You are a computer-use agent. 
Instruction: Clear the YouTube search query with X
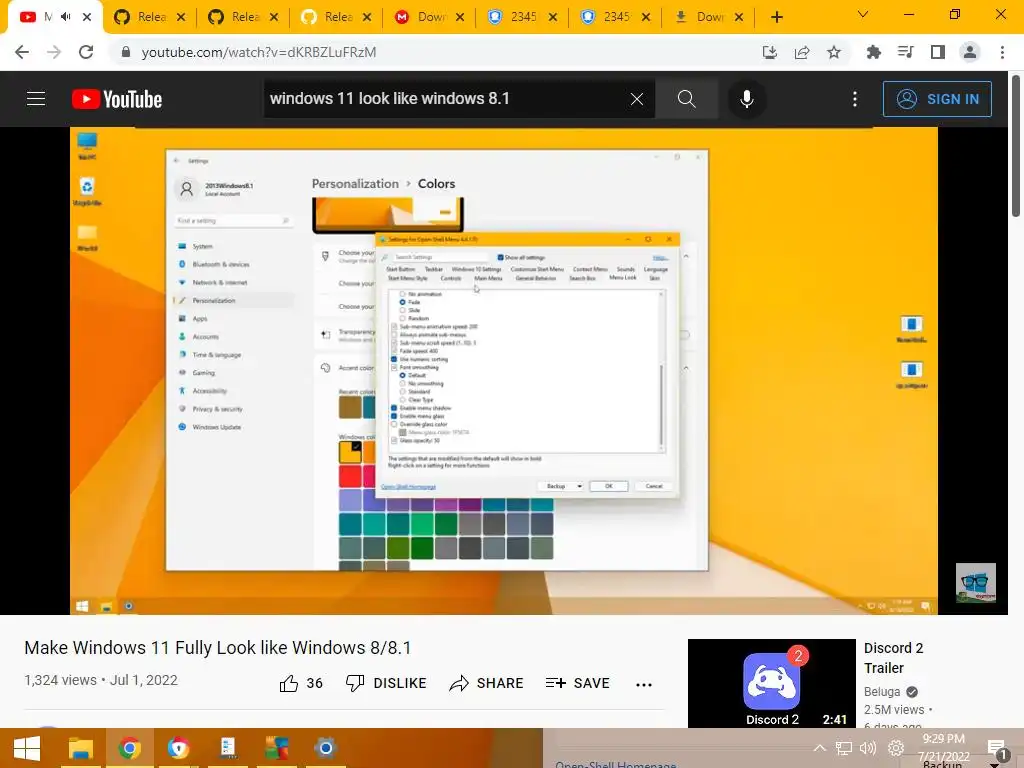637,99
